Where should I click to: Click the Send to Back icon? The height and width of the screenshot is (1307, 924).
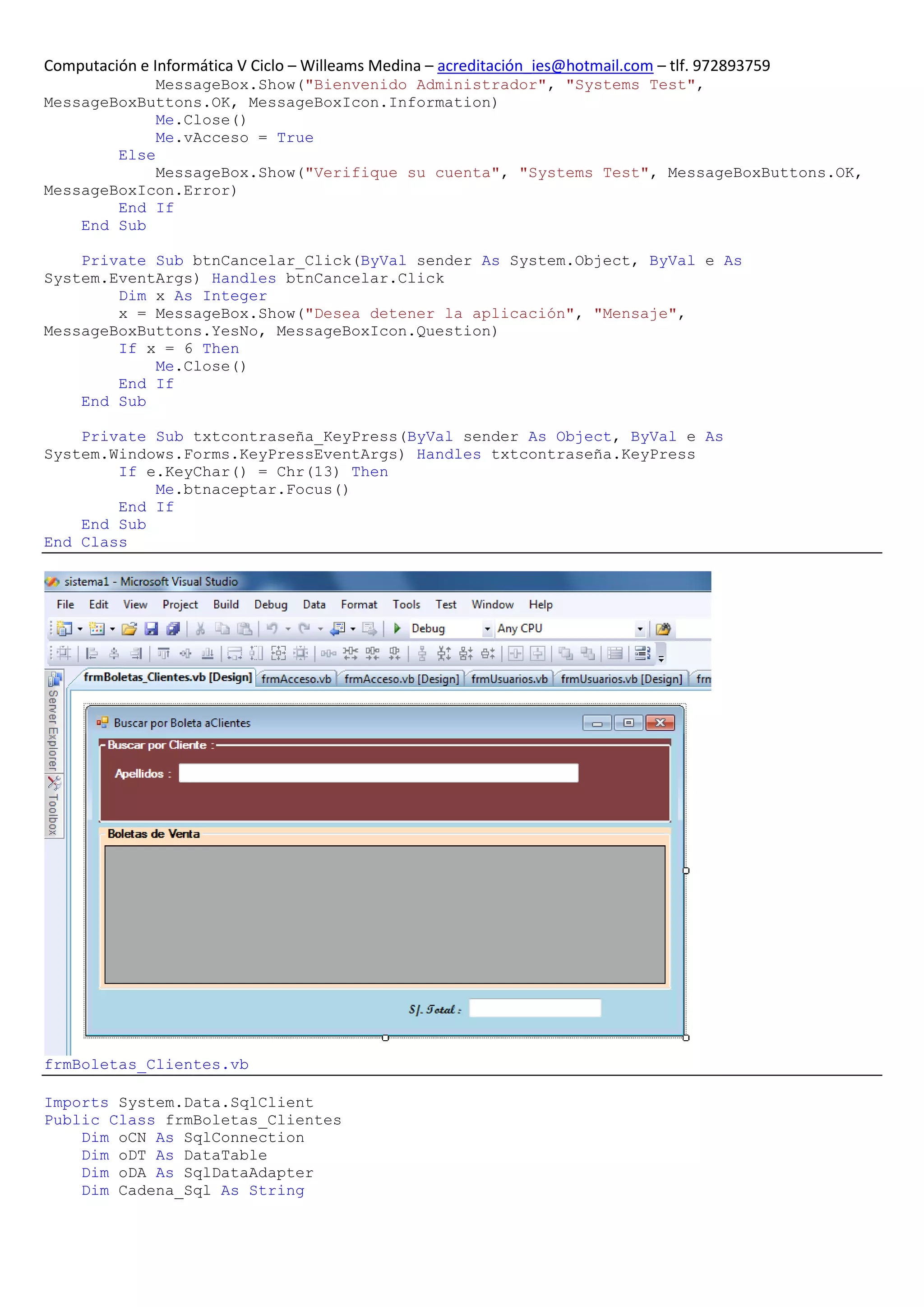point(588,653)
